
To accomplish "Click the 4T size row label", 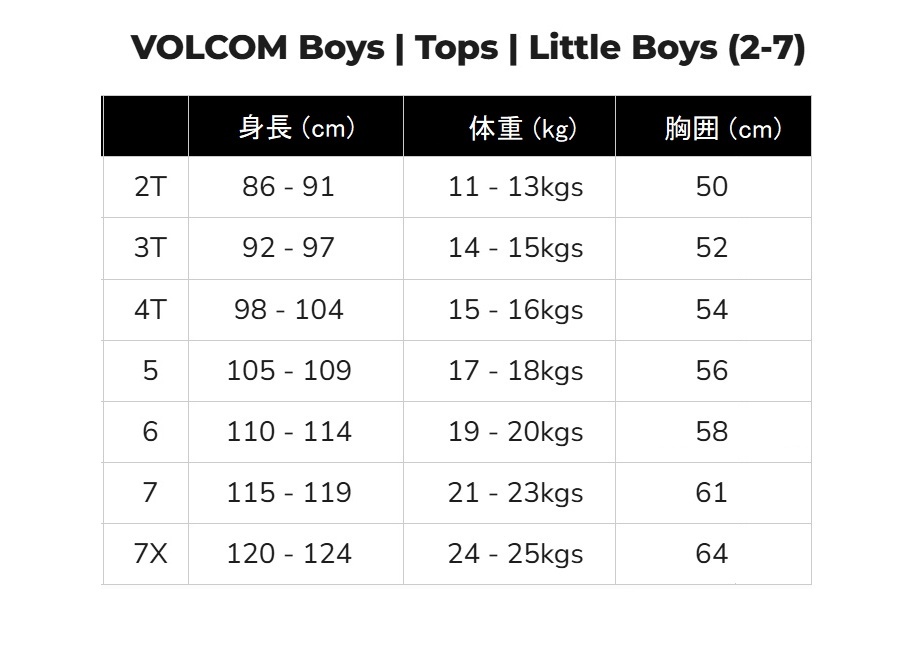I will point(150,309).
